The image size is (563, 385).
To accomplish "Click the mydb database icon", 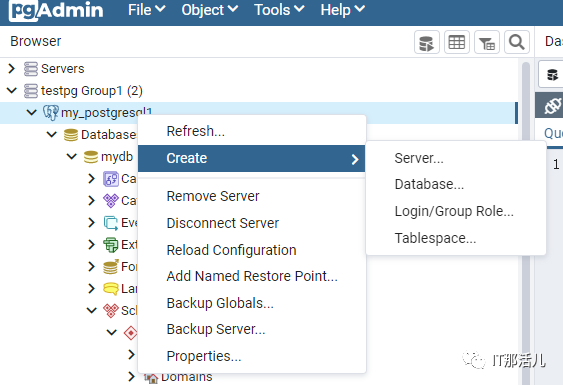I will coord(91,157).
